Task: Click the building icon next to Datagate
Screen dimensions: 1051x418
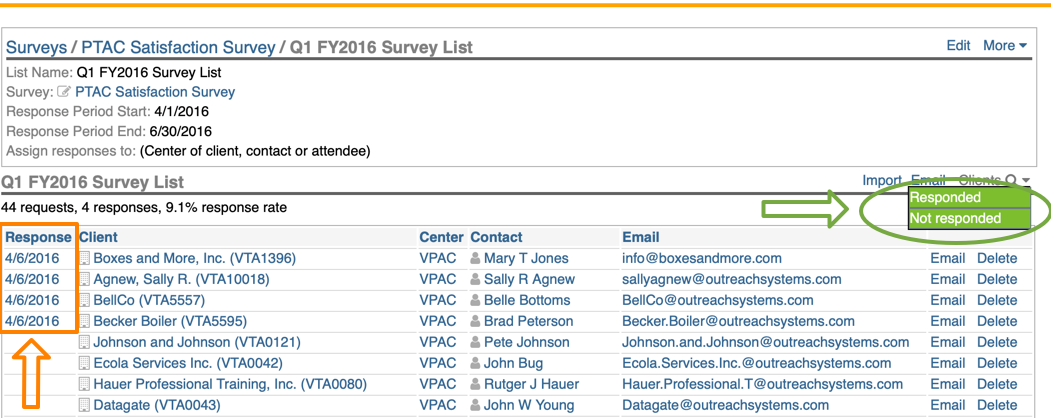Action: pyautogui.click(x=85, y=406)
